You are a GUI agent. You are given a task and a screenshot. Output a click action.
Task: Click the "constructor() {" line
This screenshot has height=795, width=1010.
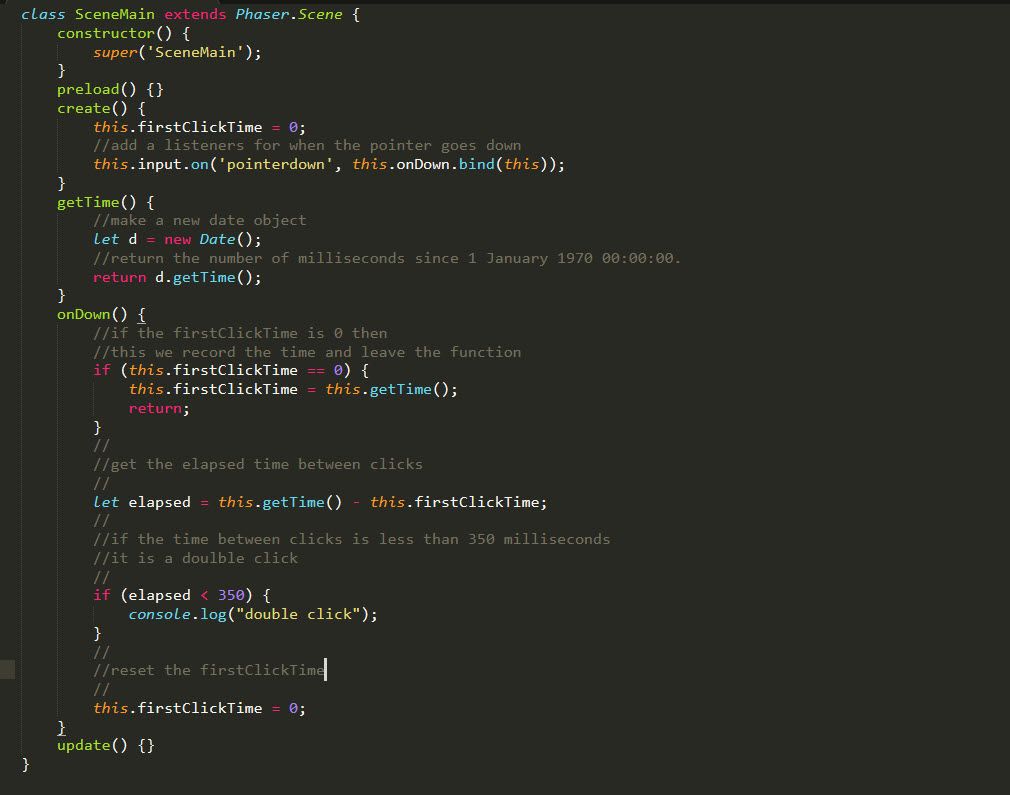pos(123,34)
